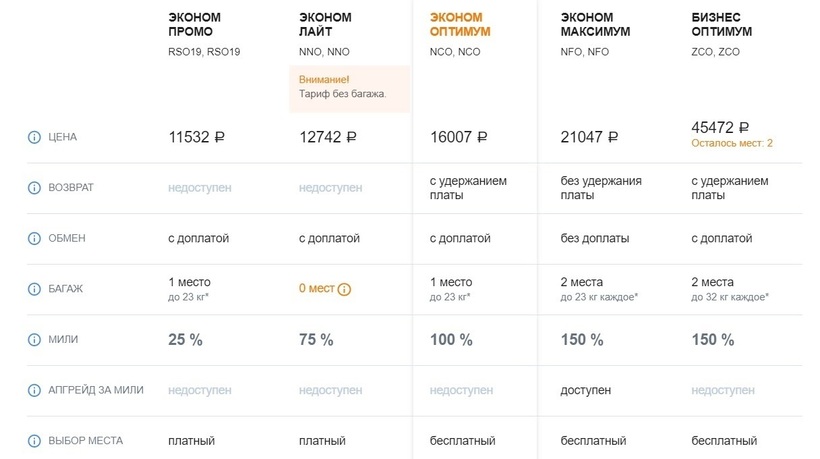
Task: Show info for the МИЛИ row
Action: (x=34, y=340)
